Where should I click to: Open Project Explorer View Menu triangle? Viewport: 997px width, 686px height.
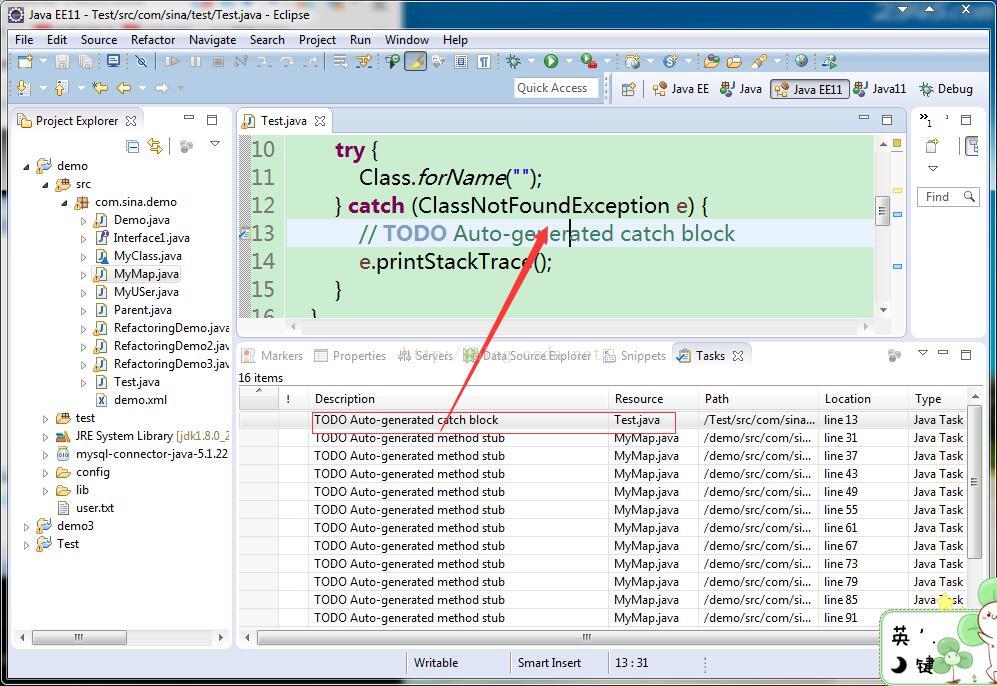coord(215,144)
